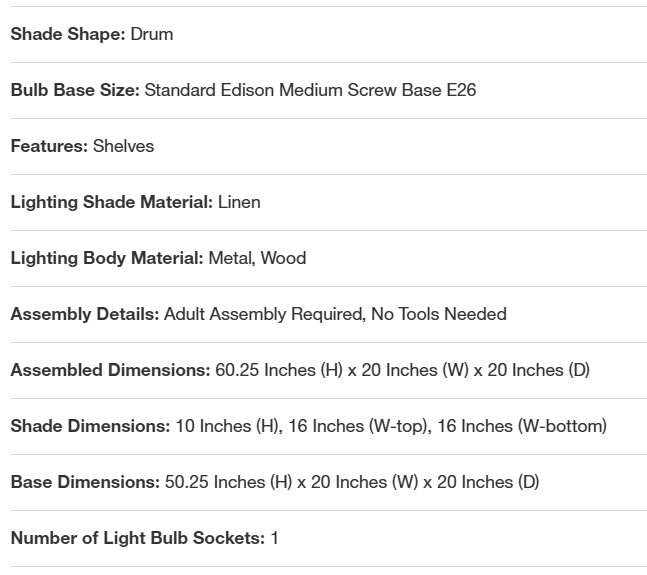
Task: Click the "Assembled Dimensions:" label
Action: (x=110, y=370)
